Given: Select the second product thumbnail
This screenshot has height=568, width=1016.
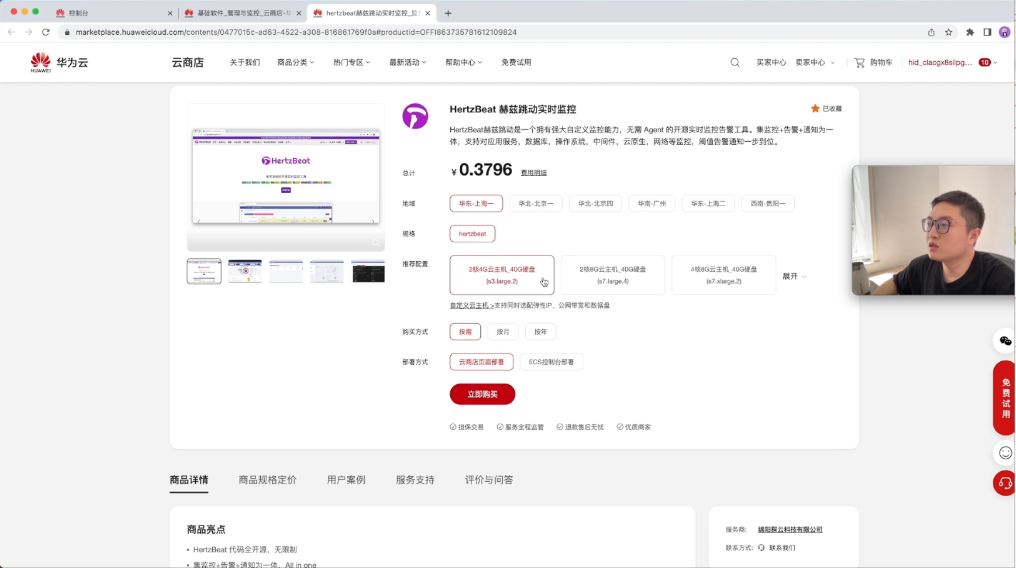Looking at the screenshot, I should click(x=245, y=271).
